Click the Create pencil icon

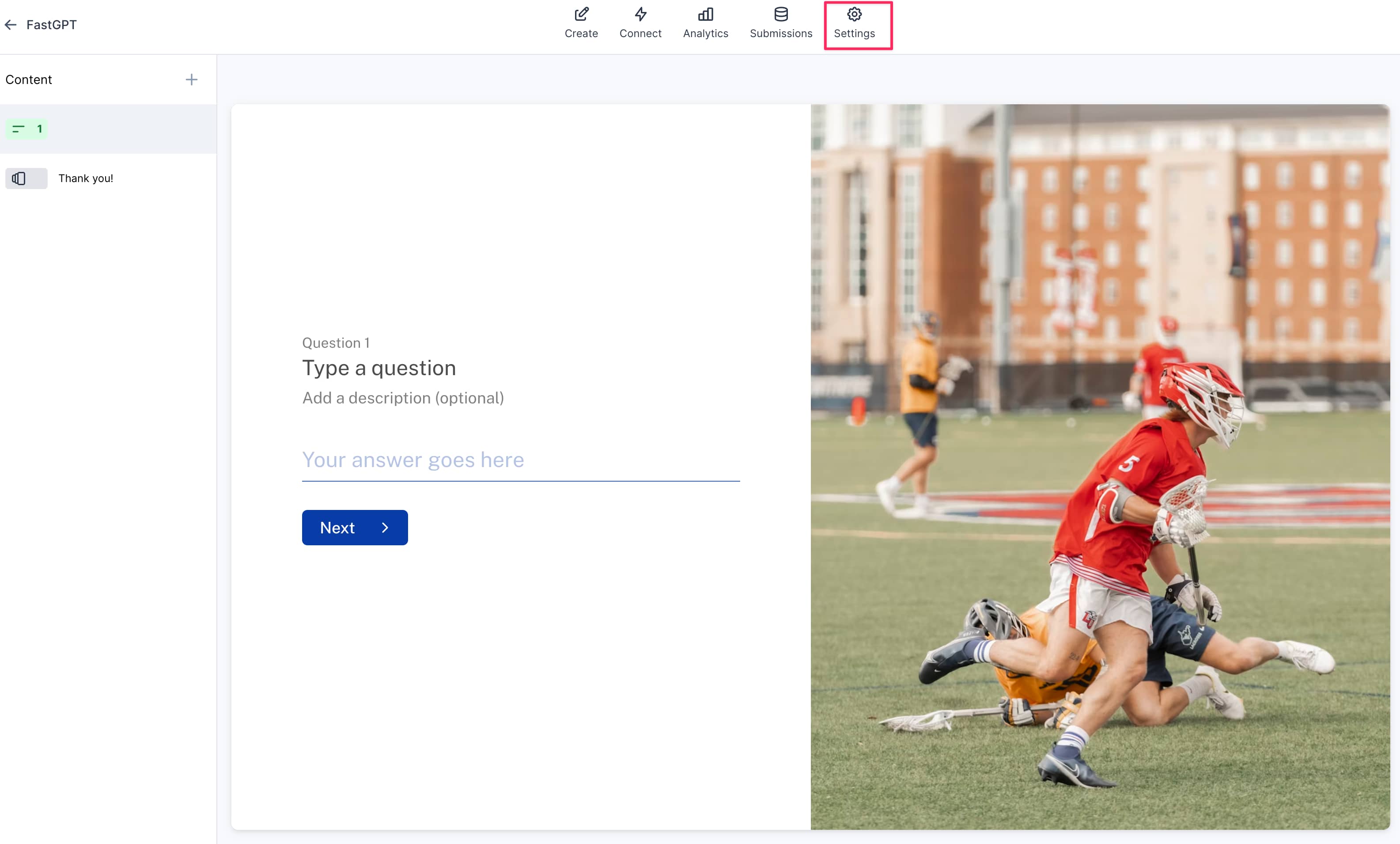click(x=581, y=14)
